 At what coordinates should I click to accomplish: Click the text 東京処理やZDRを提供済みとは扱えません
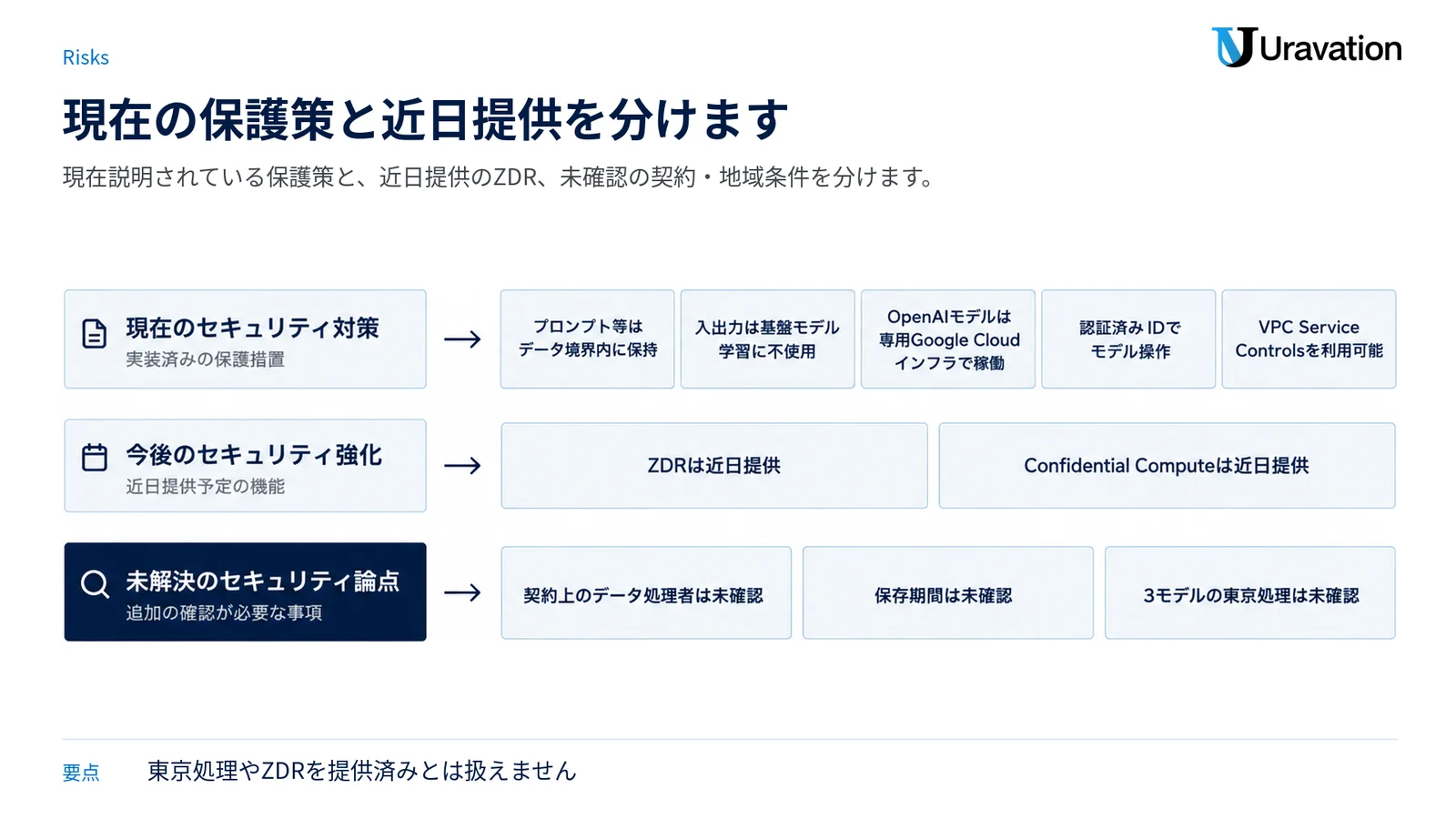362,771
